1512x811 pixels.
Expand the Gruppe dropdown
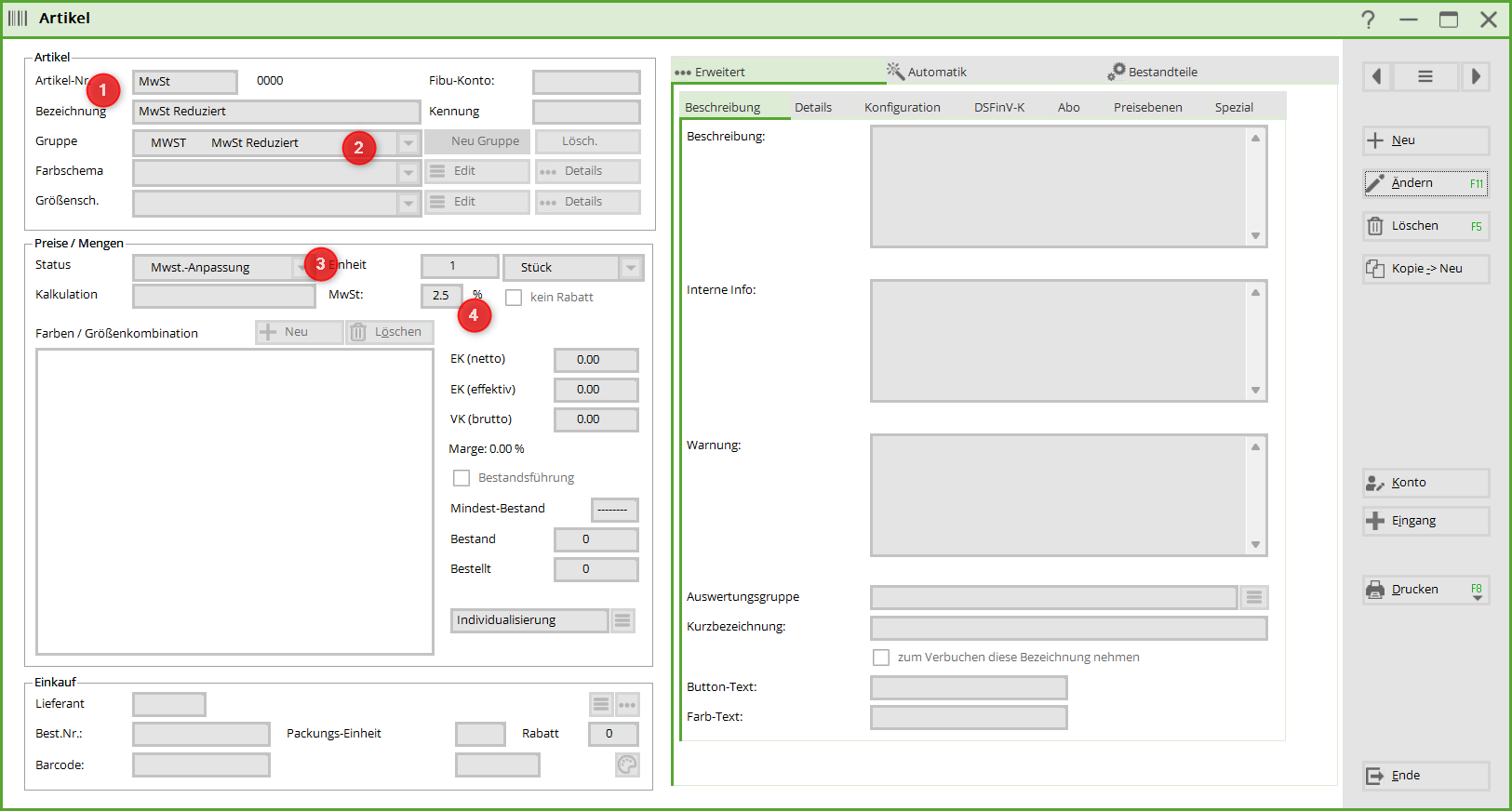click(408, 143)
